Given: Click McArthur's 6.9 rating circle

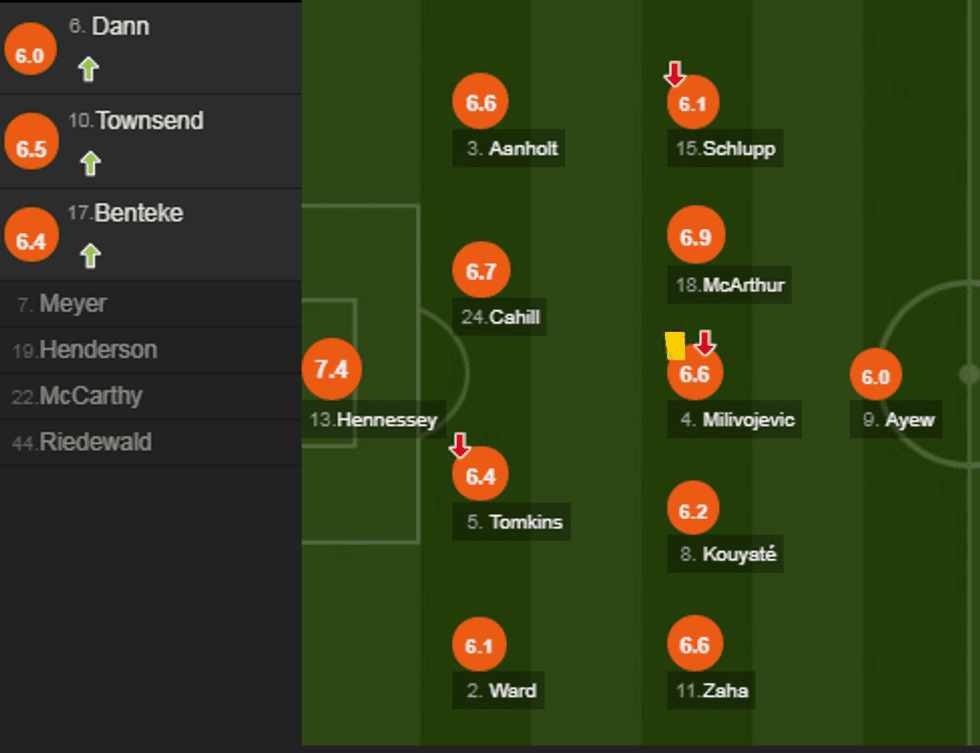Looking at the screenshot, I should coord(696,237).
